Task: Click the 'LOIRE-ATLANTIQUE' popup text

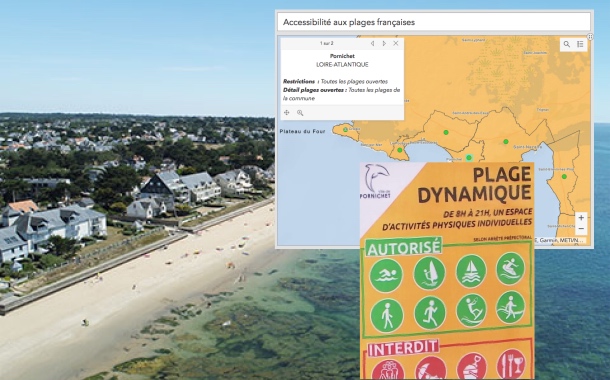Action: click(x=342, y=65)
